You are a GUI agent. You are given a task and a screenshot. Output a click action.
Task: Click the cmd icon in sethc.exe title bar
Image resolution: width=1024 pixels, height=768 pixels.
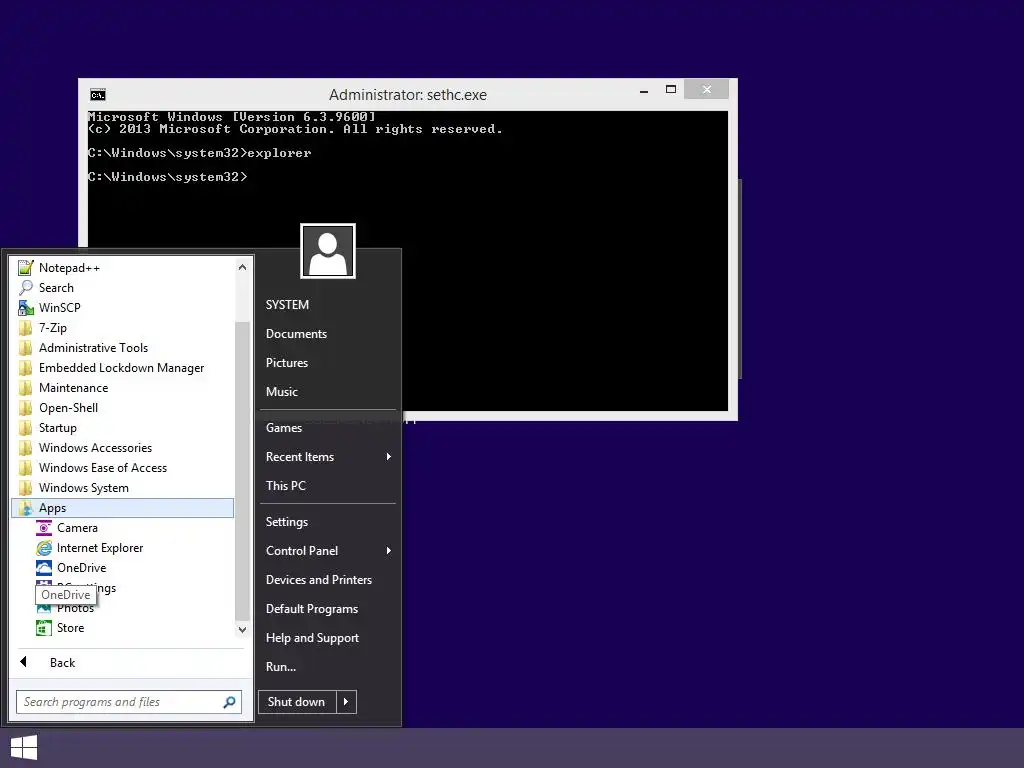(98, 95)
